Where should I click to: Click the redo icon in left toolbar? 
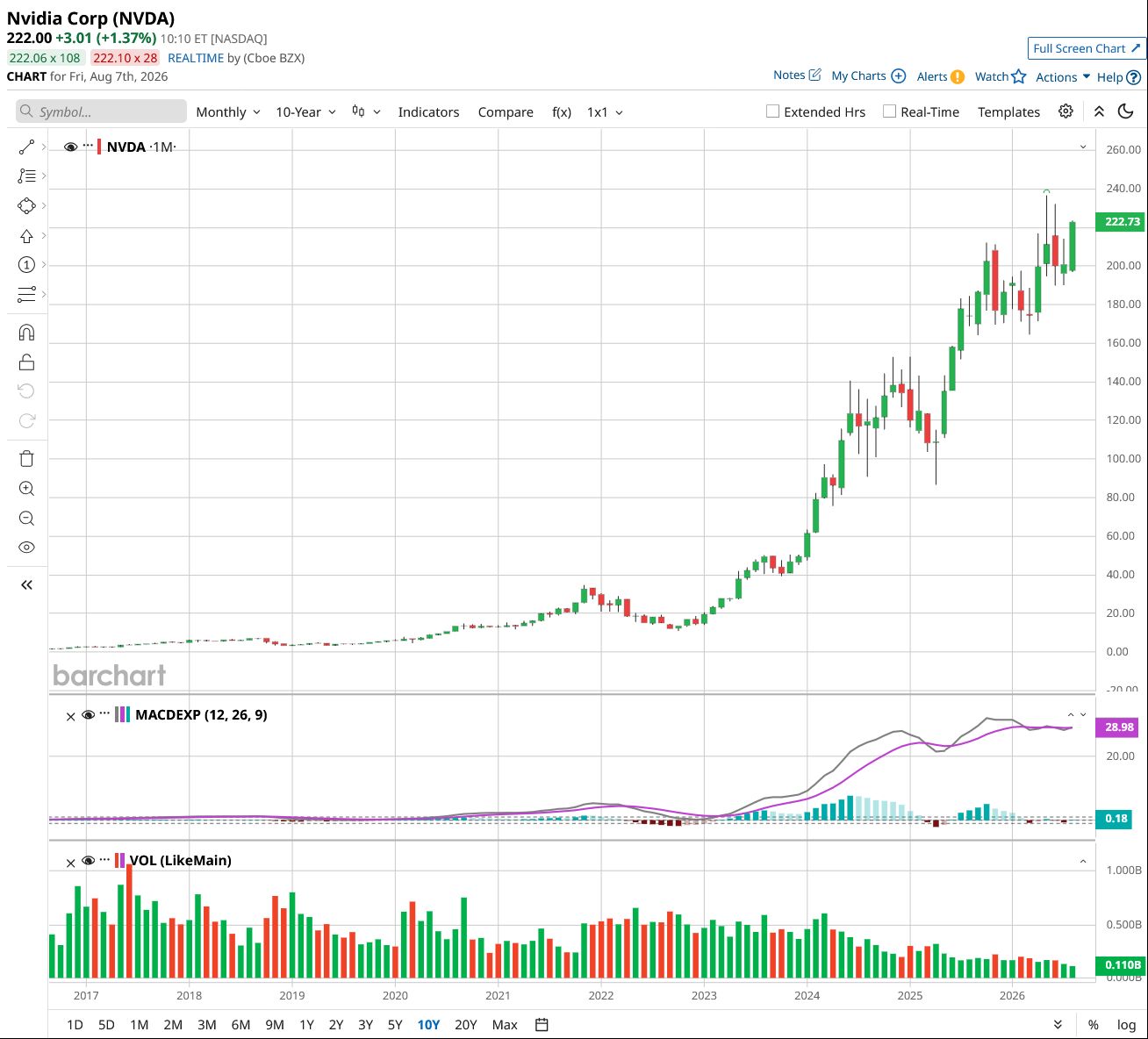[26, 420]
